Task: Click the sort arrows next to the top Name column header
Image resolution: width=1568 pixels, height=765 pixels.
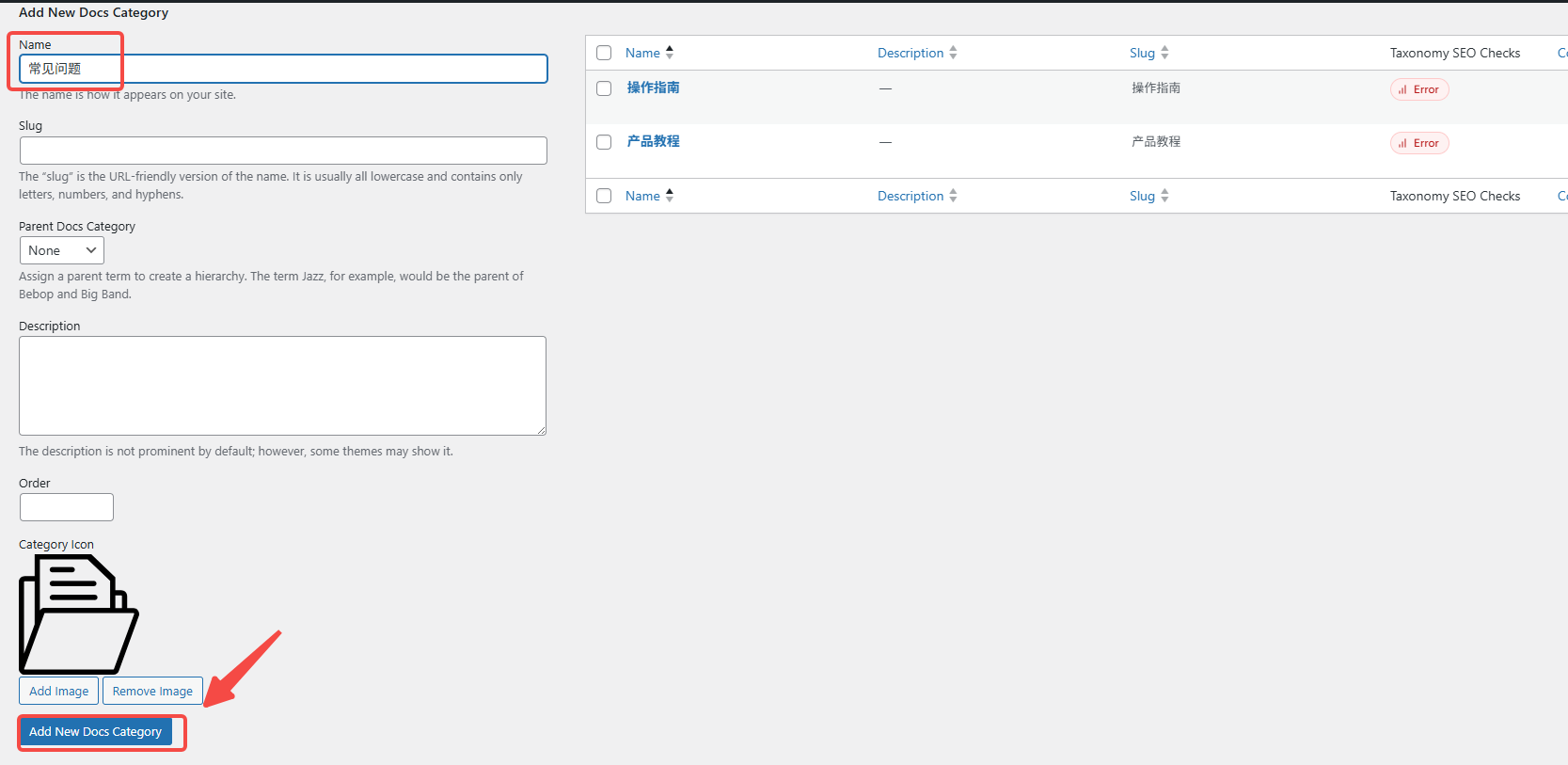Action: click(x=670, y=53)
